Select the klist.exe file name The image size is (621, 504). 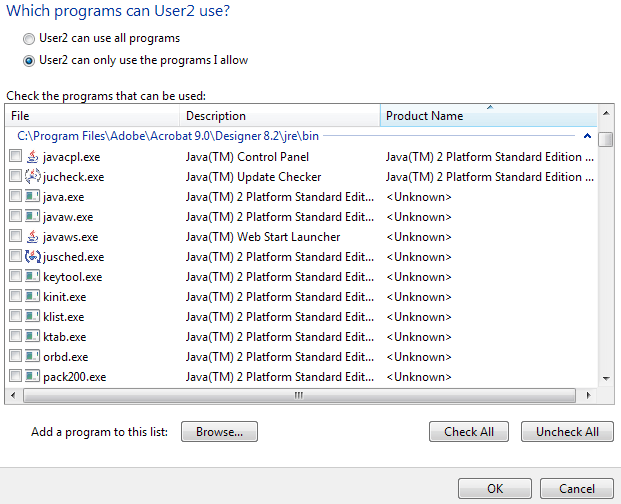63,317
